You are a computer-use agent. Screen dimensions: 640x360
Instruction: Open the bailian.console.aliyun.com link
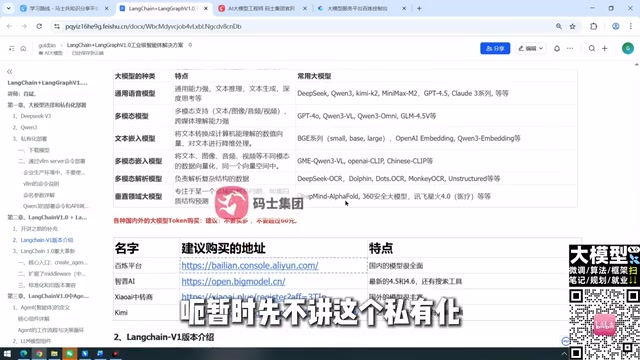[x=250, y=265]
